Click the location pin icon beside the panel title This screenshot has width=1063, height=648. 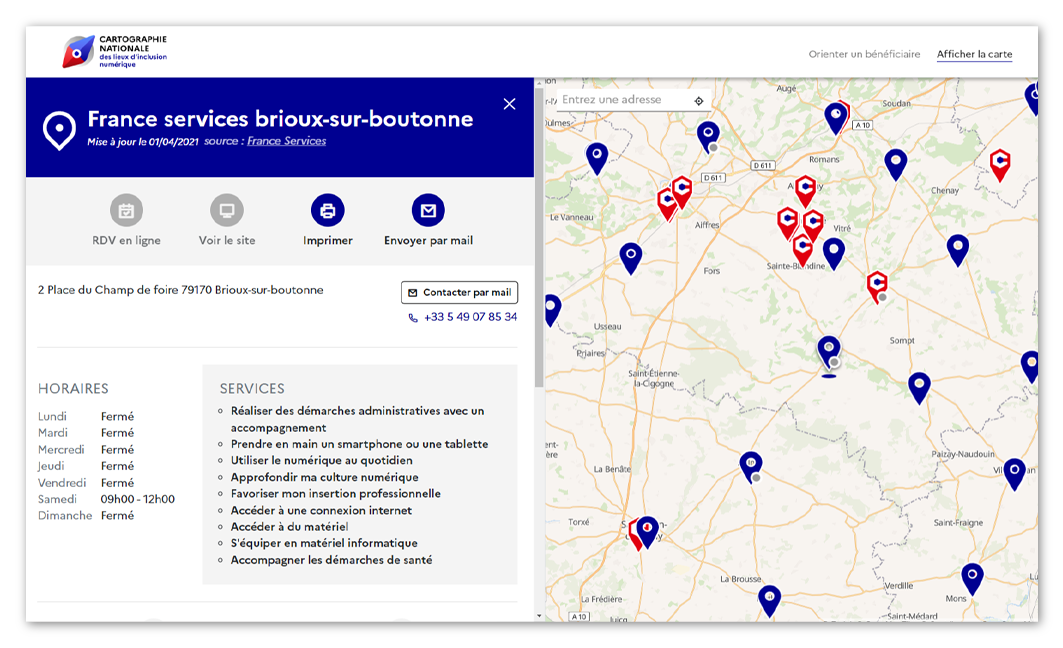tap(60, 129)
